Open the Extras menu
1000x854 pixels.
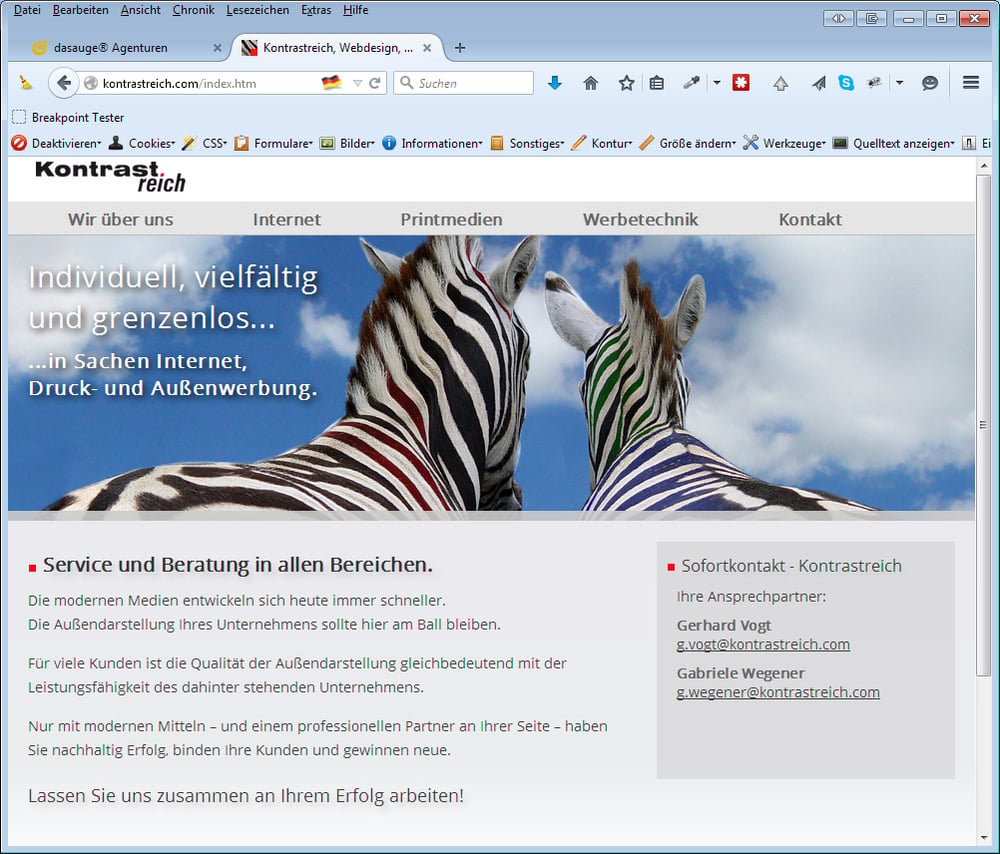click(x=316, y=10)
